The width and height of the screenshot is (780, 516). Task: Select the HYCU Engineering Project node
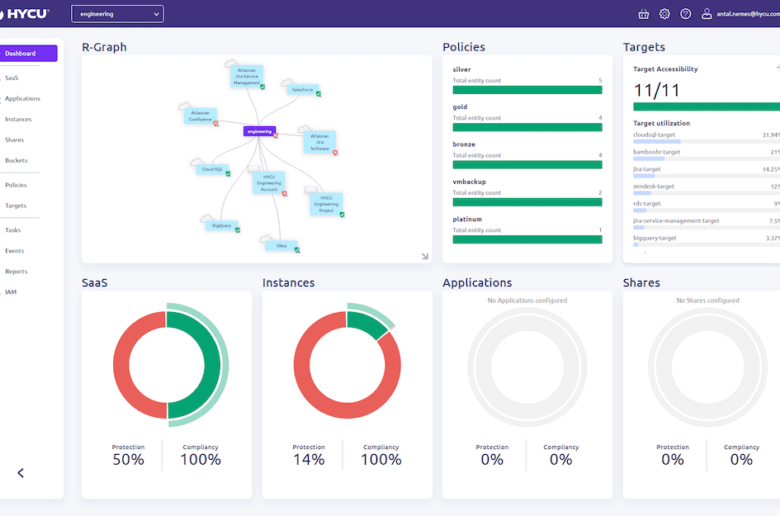(326, 204)
